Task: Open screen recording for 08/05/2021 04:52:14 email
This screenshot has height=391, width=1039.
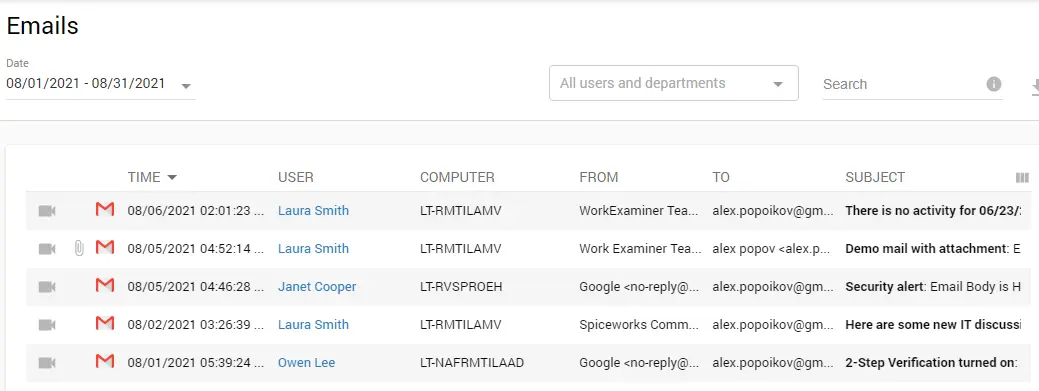Action: (47, 249)
